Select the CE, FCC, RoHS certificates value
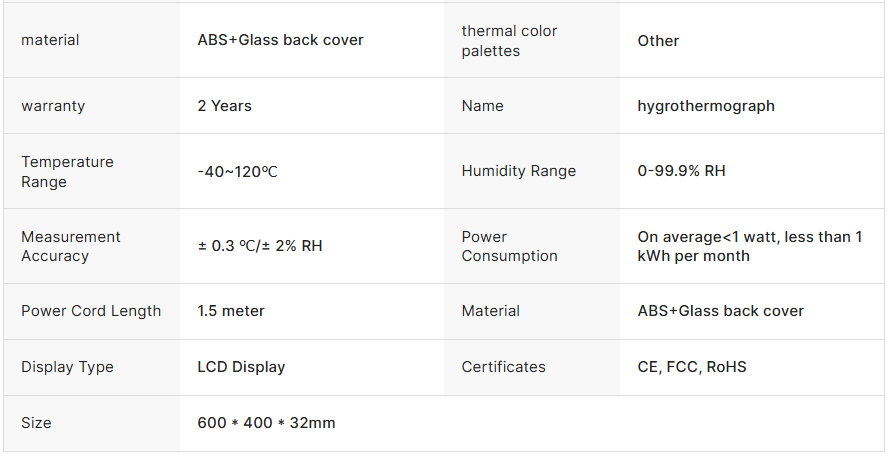 point(692,367)
